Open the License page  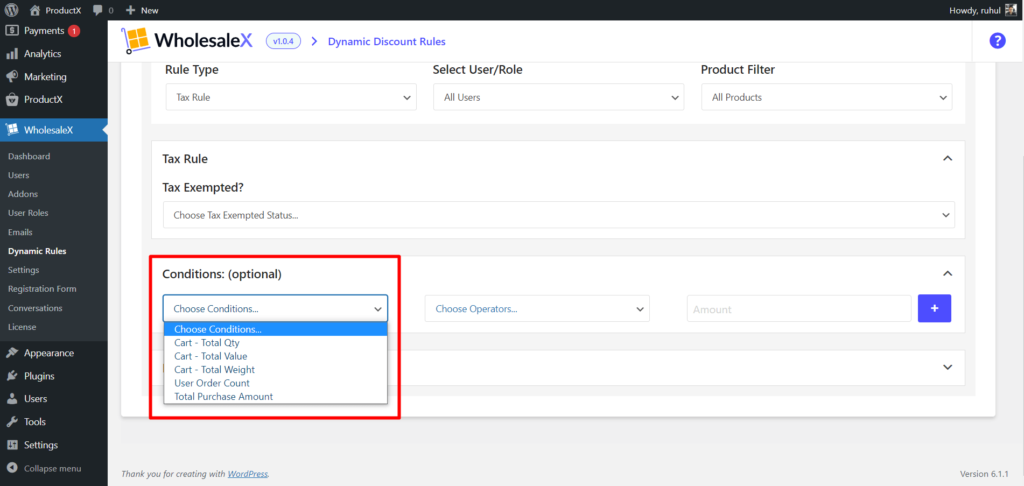point(22,327)
